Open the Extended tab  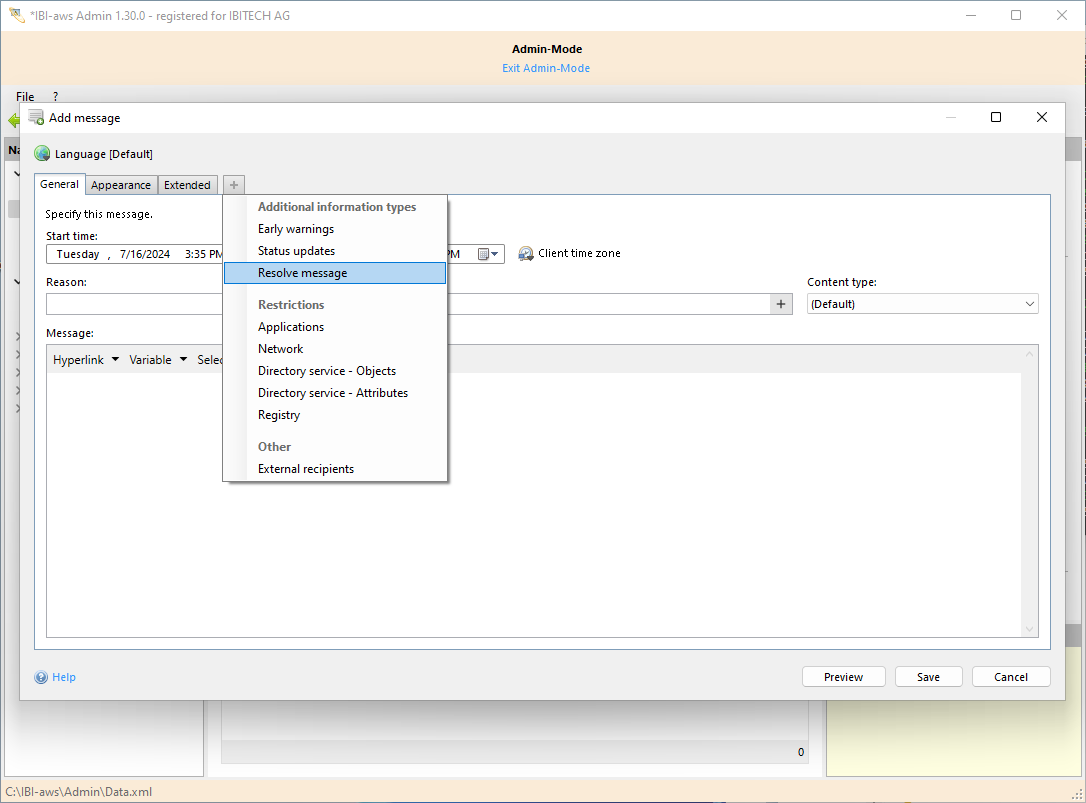click(187, 185)
